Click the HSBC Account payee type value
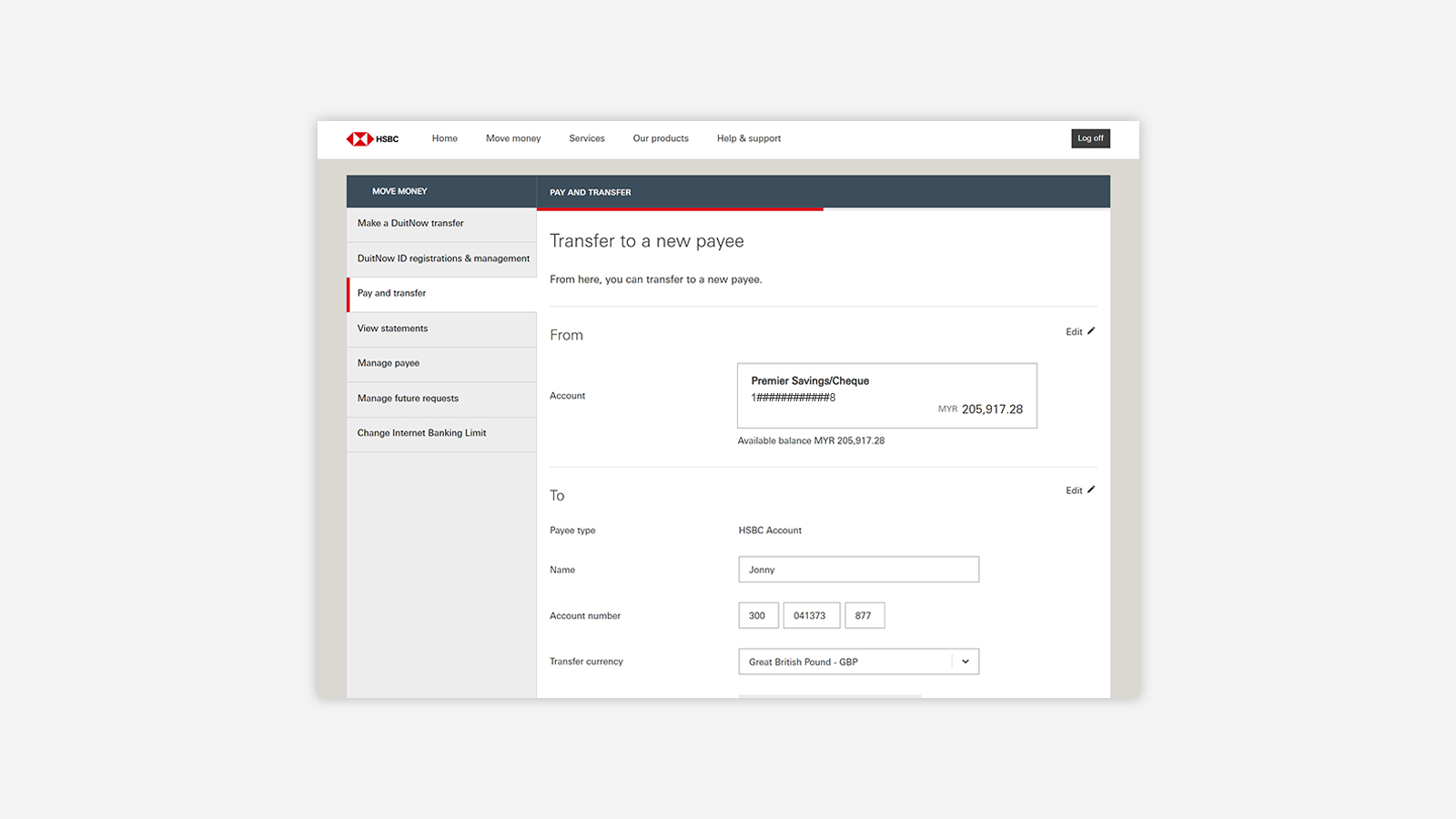 (770, 531)
